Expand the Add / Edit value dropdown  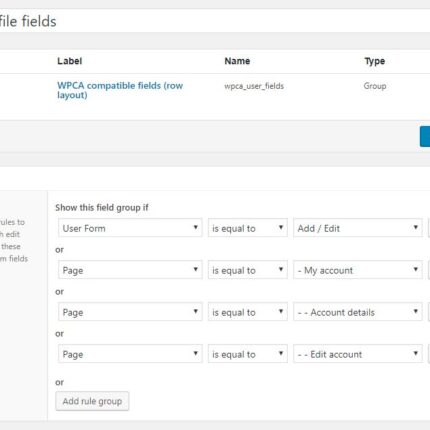(358, 228)
